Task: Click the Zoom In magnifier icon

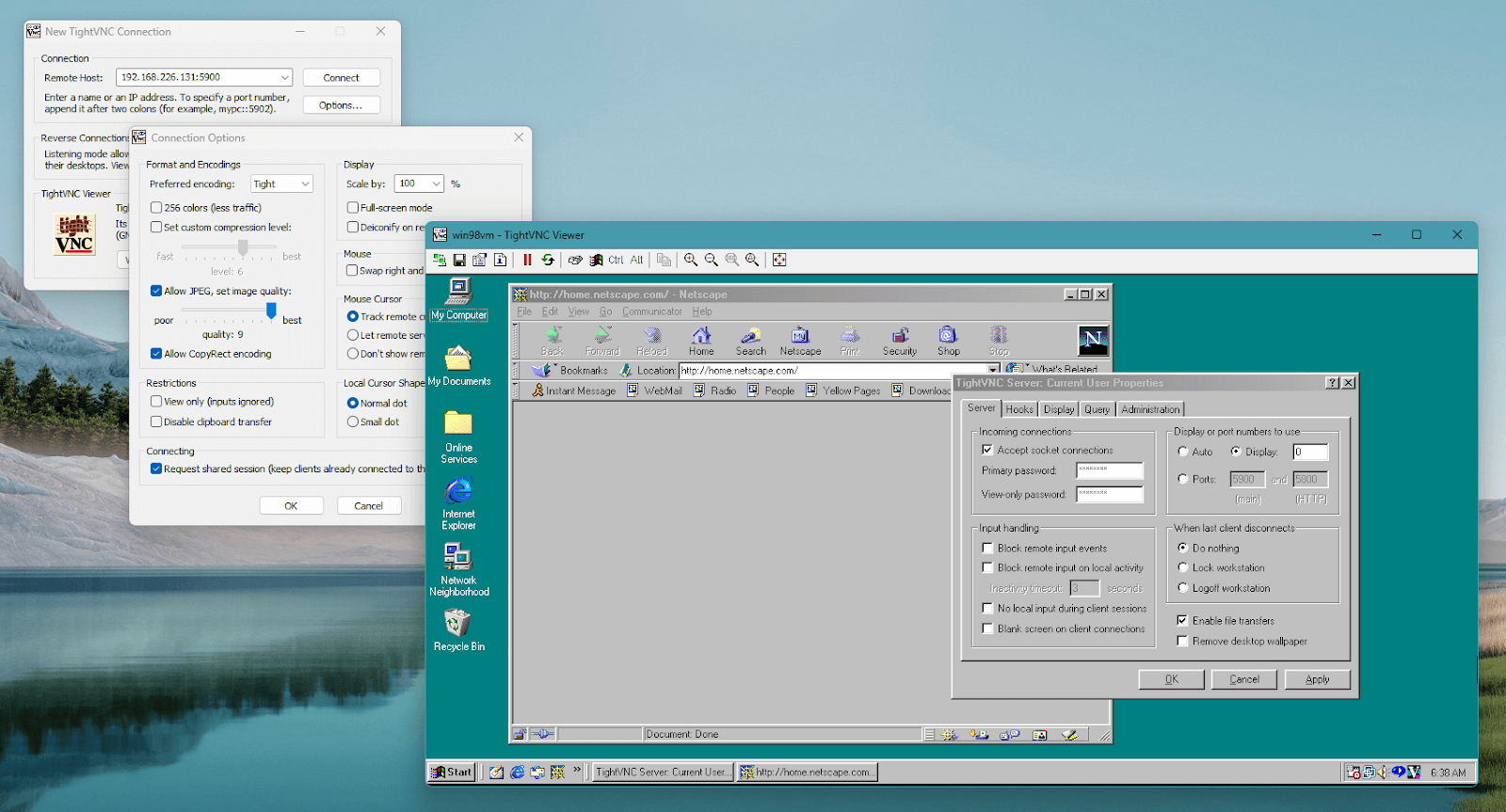Action: (x=691, y=260)
